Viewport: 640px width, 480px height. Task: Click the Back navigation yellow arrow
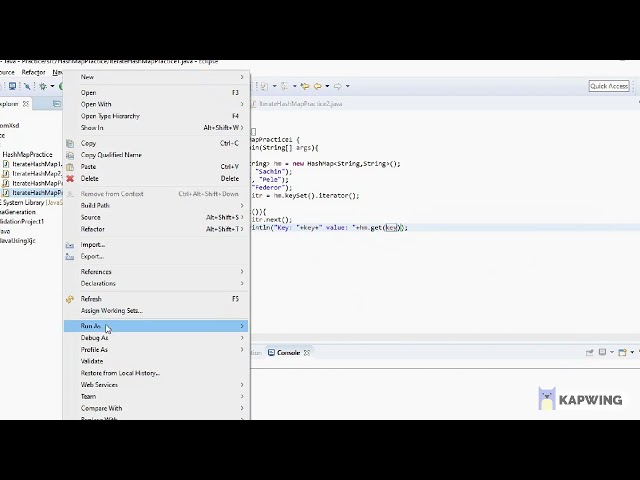[318, 86]
